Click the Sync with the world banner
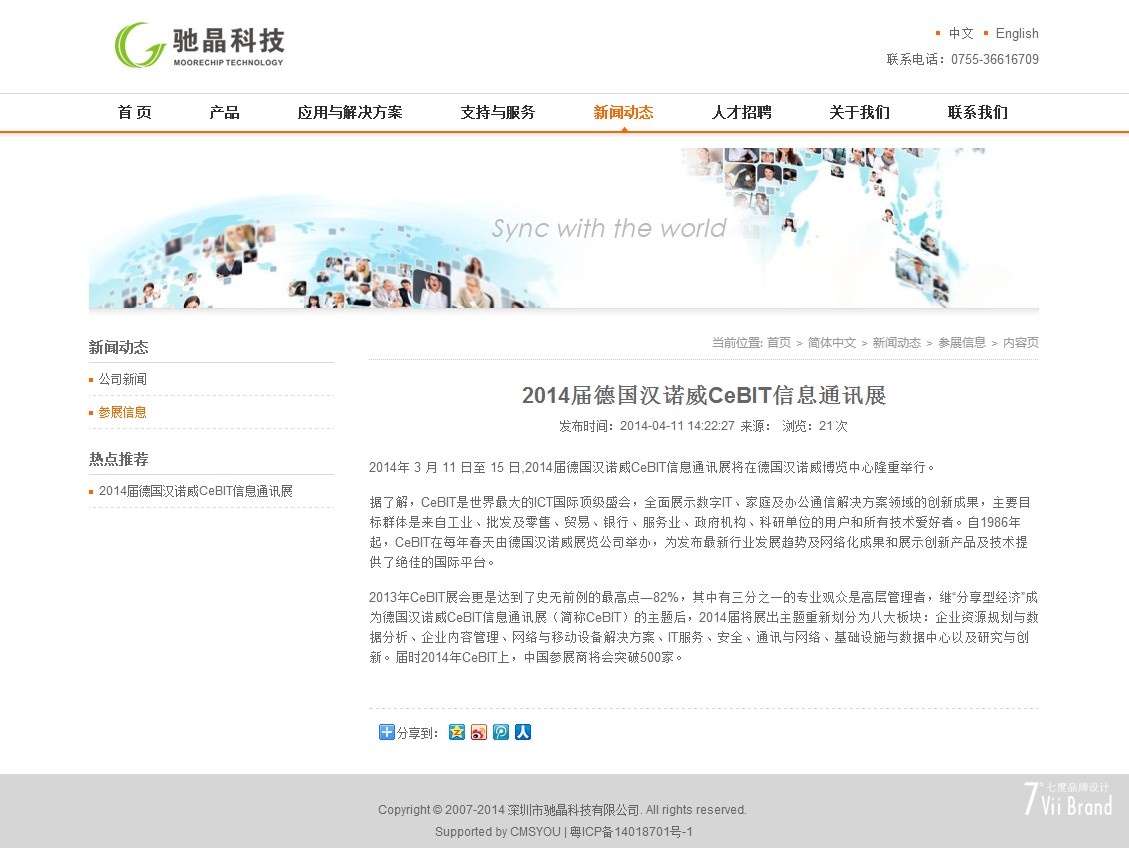 click(564, 228)
